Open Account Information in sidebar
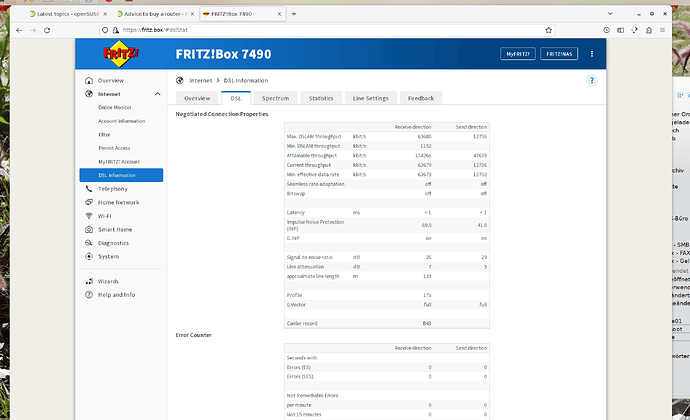The width and height of the screenshot is (690, 420). (x=121, y=121)
